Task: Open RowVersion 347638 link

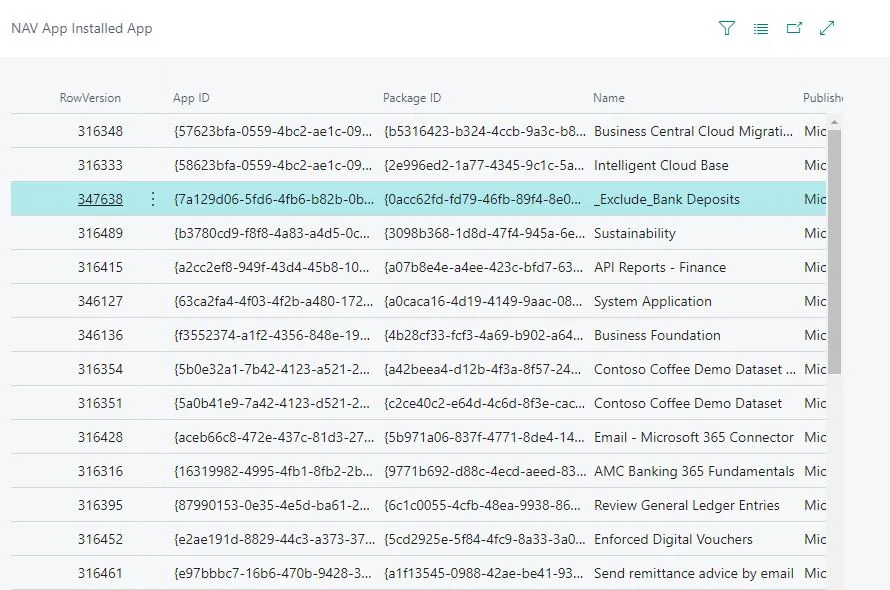Action: (x=100, y=199)
